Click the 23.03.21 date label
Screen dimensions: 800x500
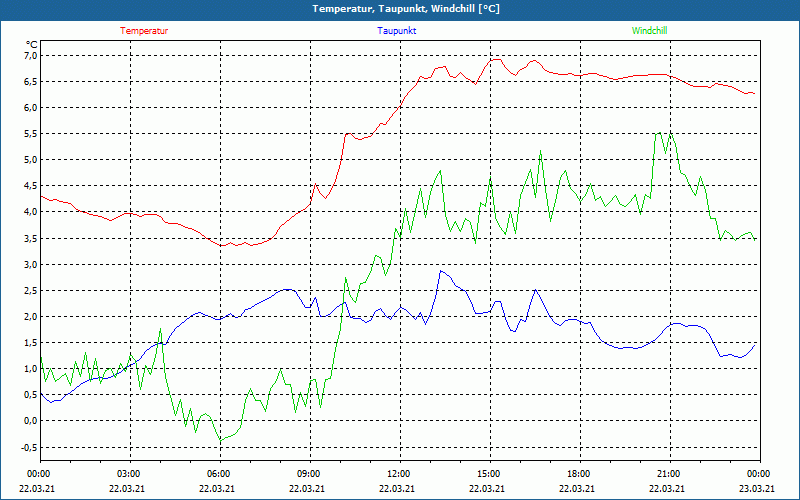[757, 488]
